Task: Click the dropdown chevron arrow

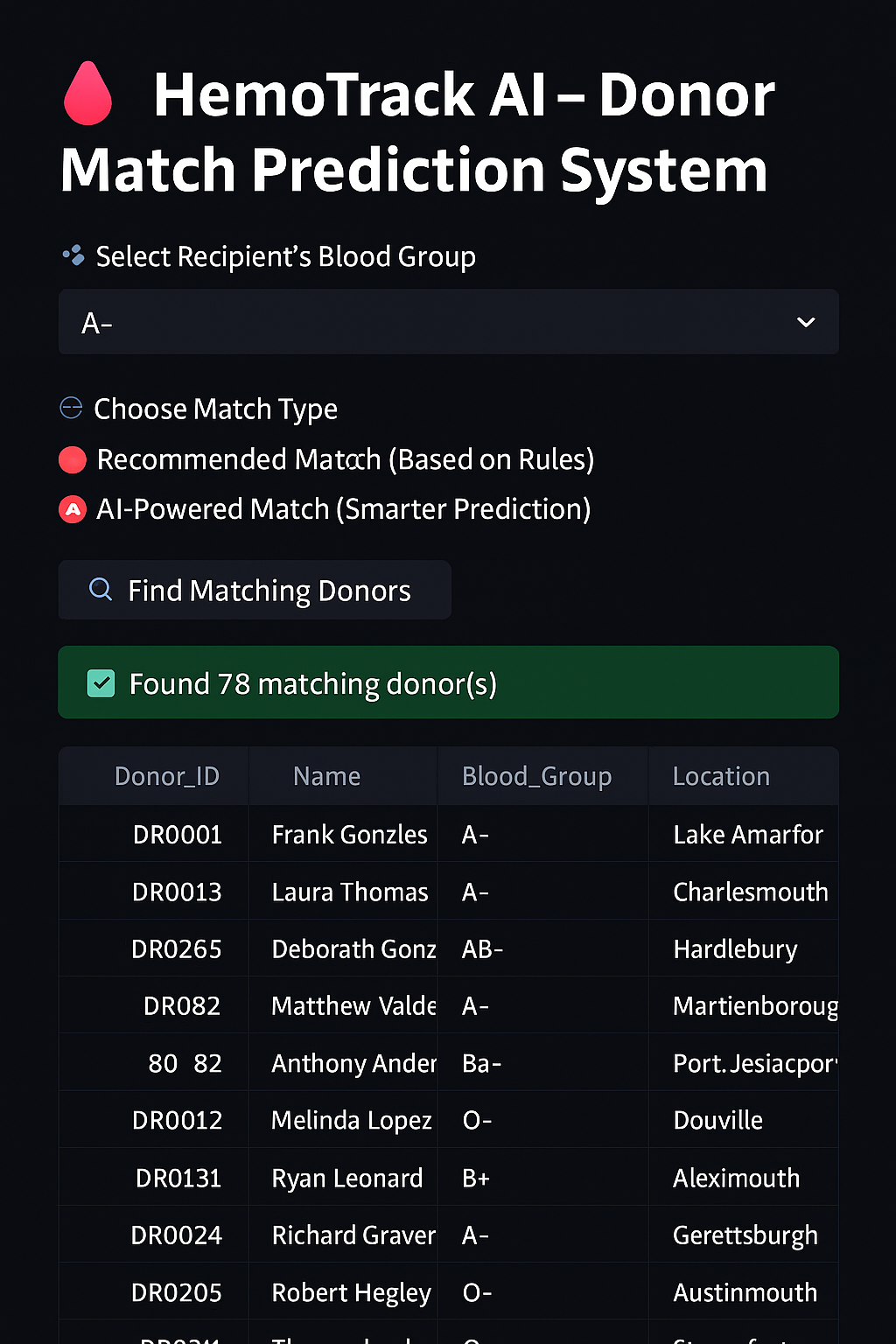Action: 806,322
